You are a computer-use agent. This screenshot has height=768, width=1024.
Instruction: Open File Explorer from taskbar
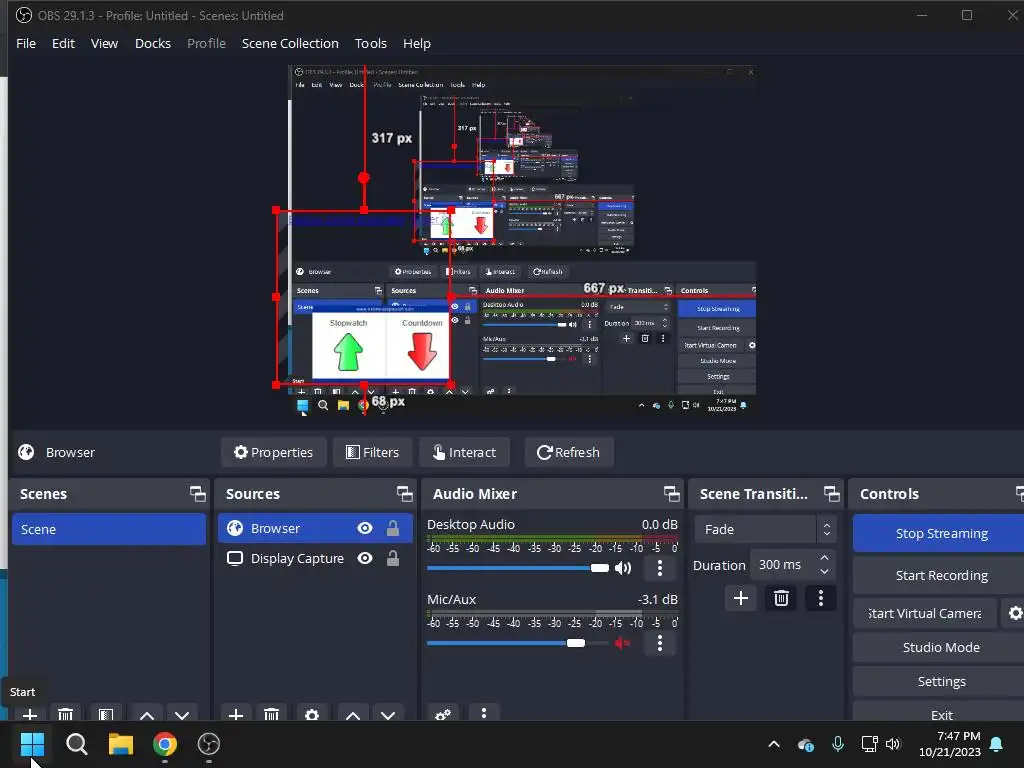click(121, 743)
